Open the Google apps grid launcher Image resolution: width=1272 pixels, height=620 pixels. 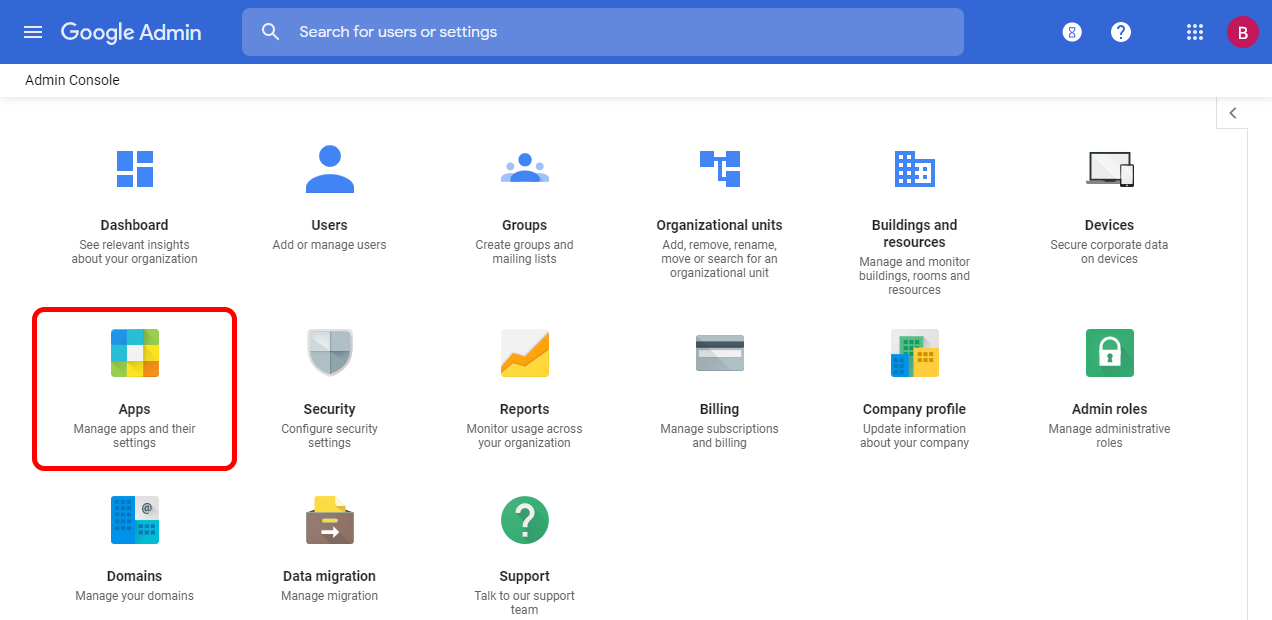click(1194, 32)
